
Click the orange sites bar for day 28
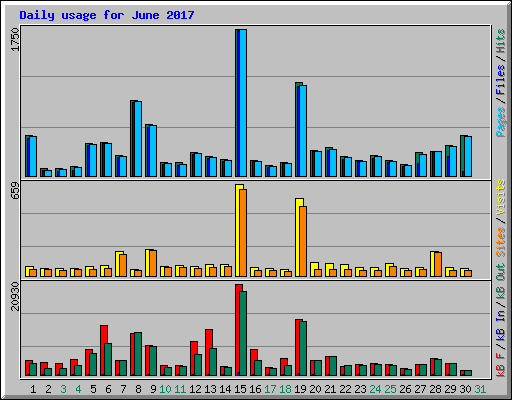point(438,265)
